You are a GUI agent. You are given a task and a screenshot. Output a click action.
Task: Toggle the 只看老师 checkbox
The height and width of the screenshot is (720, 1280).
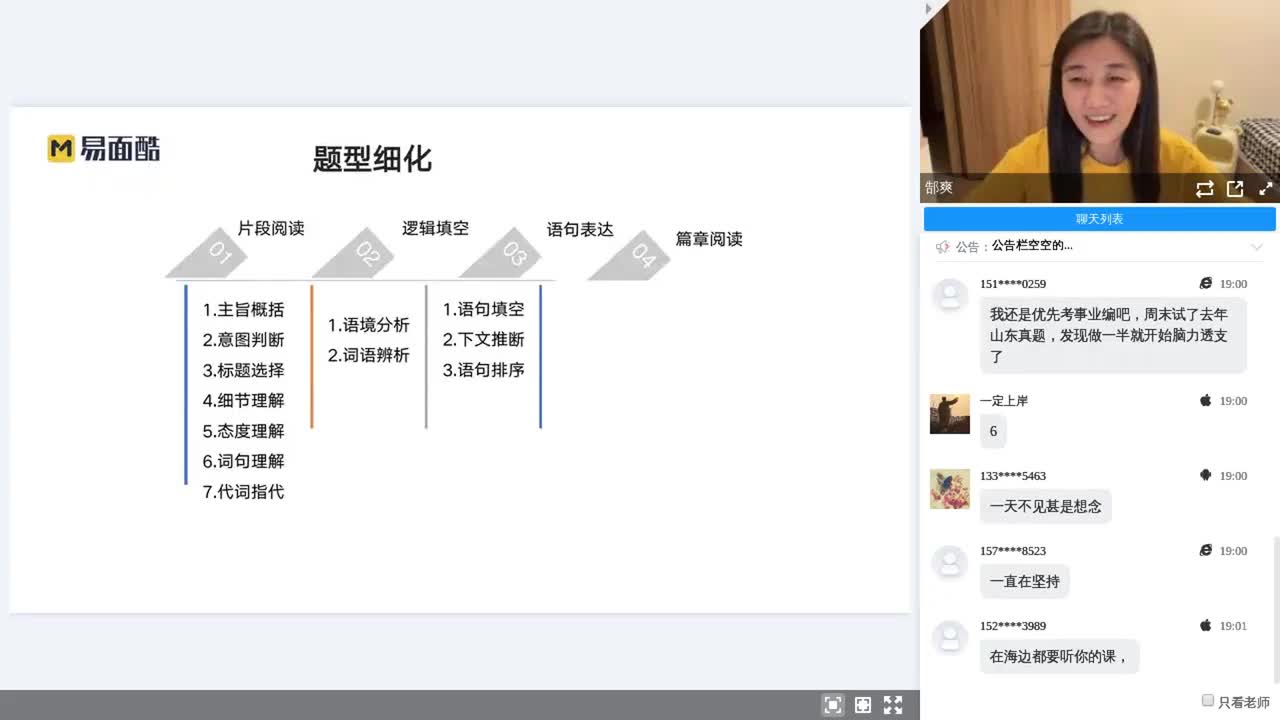(x=1208, y=701)
